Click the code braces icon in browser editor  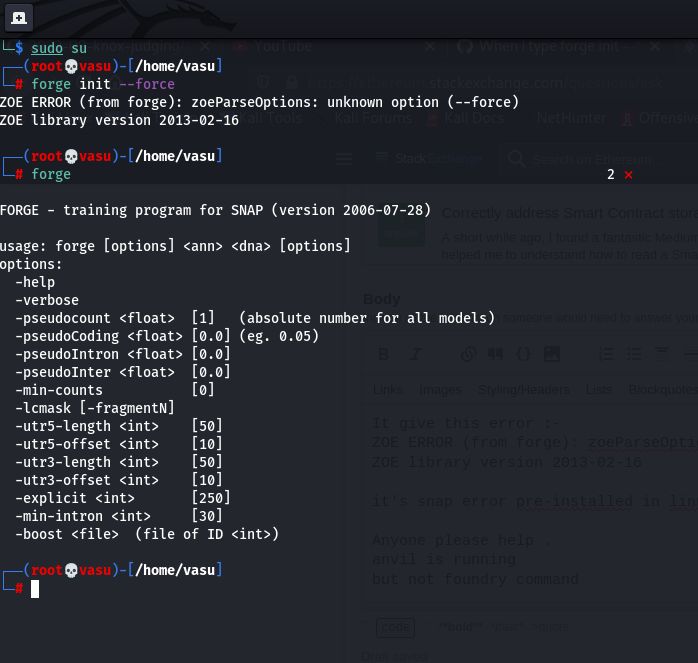pyautogui.click(x=523, y=354)
